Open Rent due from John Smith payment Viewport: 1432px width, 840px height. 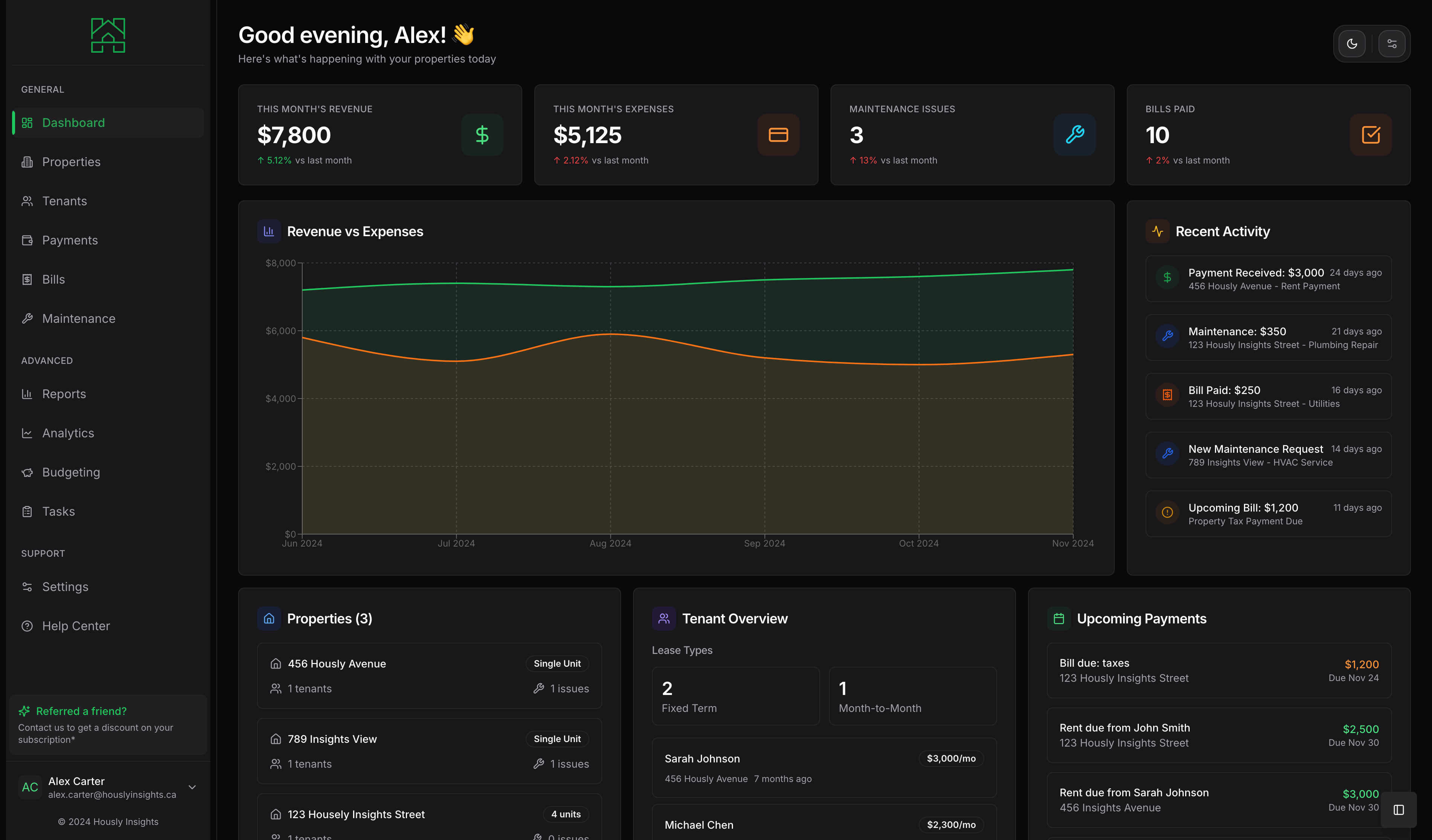coord(1219,736)
